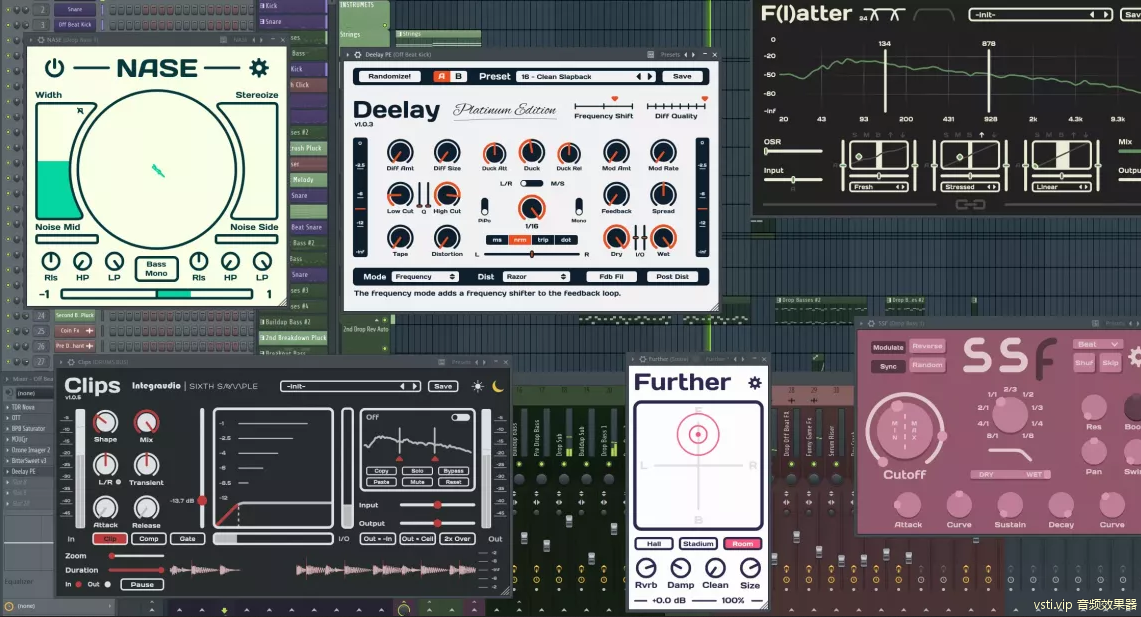The width and height of the screenshot is (1141, 617).
Task: Click the SSF Sustain knob
Action: (x=1010, y=504)
